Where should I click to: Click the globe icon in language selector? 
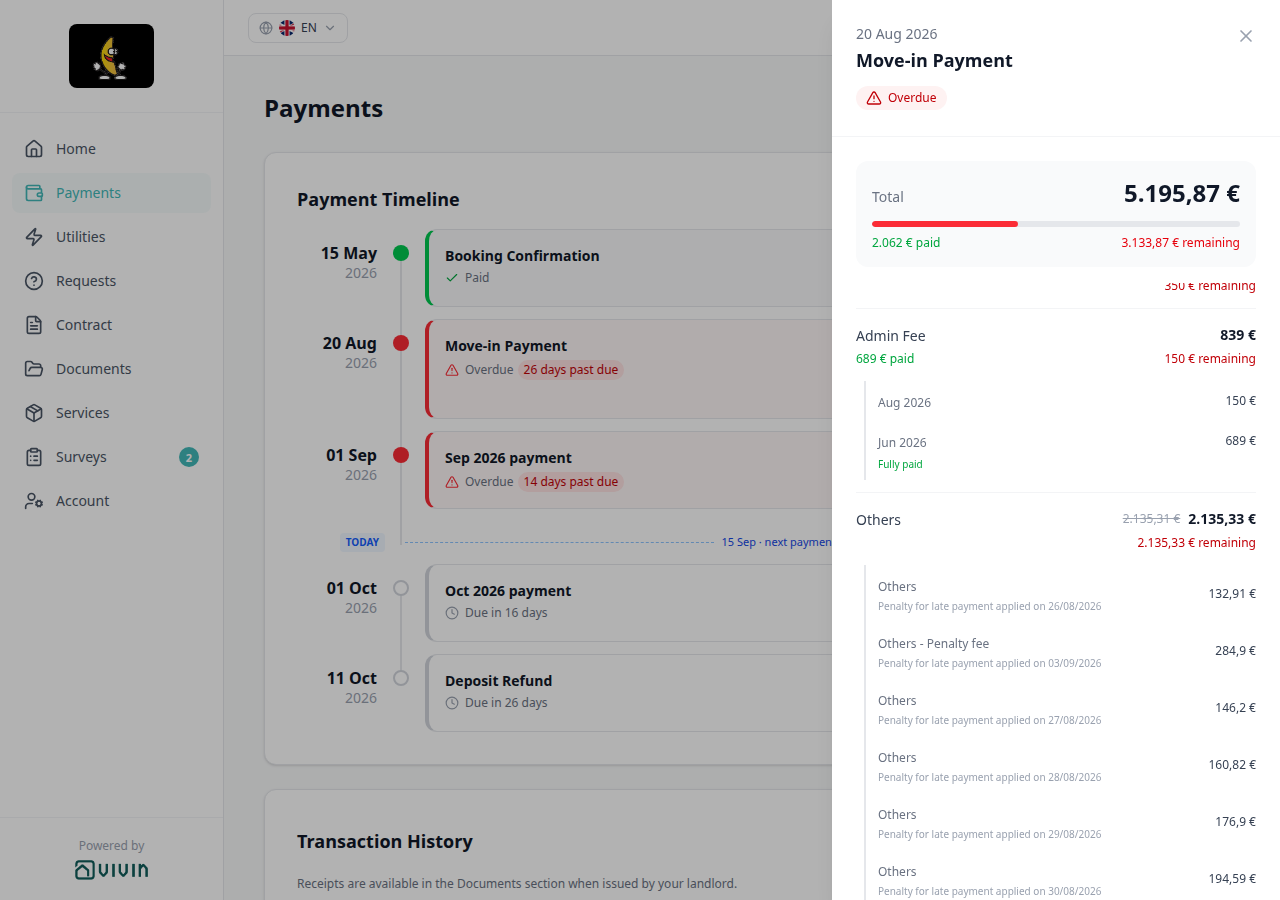[266, 28]
